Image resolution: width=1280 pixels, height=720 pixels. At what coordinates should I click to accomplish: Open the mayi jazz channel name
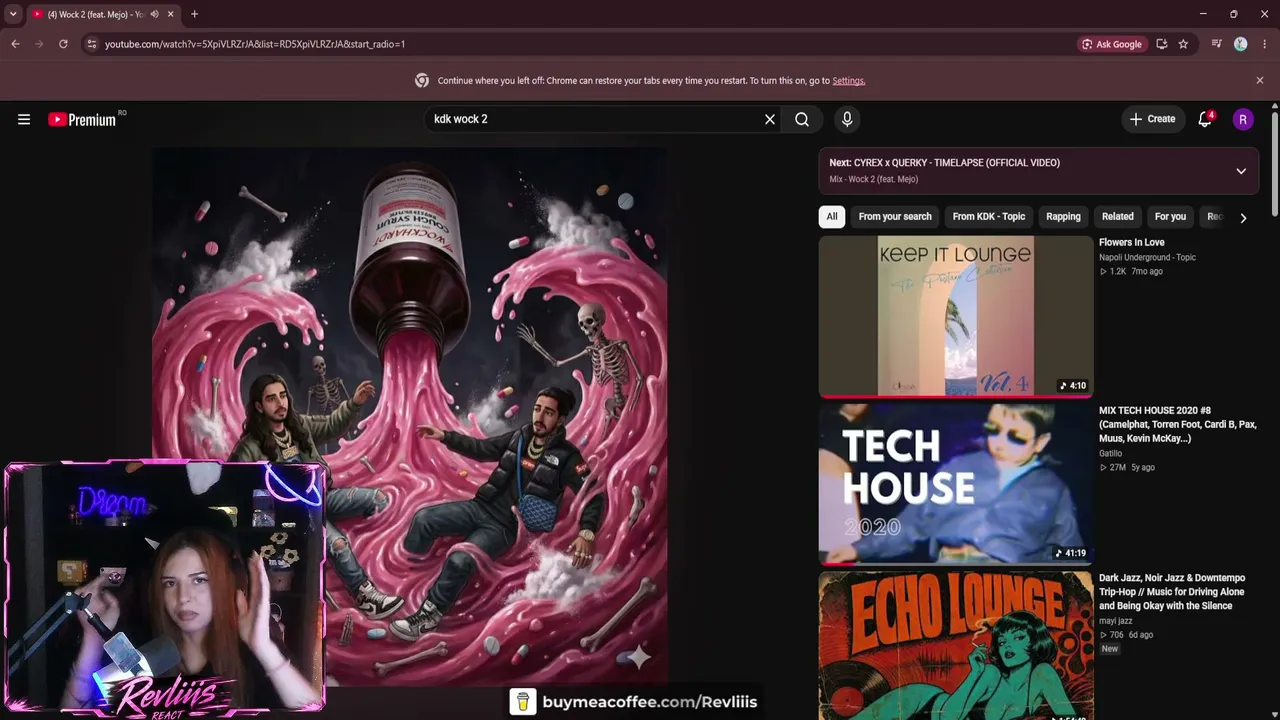pos(1116,621)
